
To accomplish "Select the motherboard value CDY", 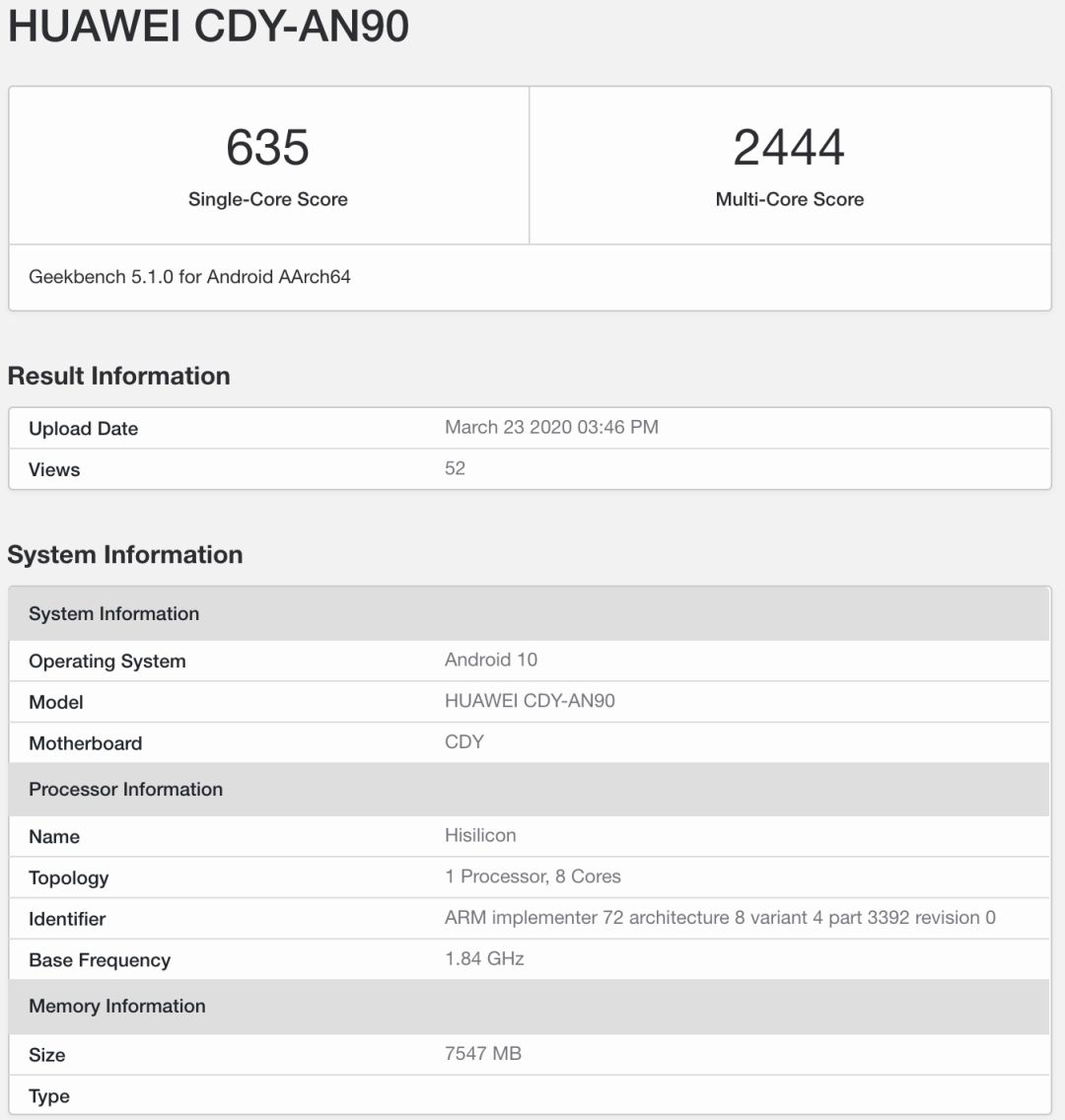I will pos(464,742).
